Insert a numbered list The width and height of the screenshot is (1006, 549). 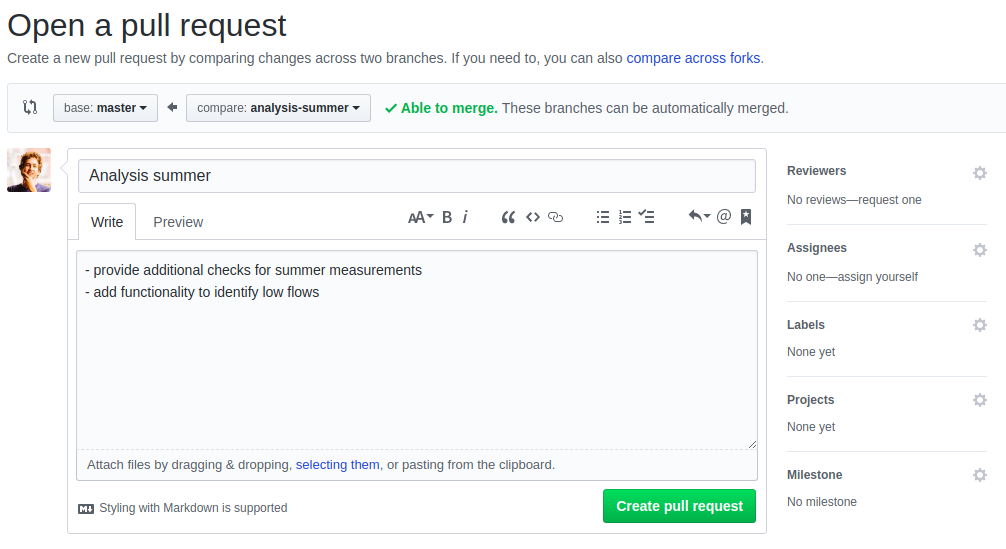click(625, 217)
